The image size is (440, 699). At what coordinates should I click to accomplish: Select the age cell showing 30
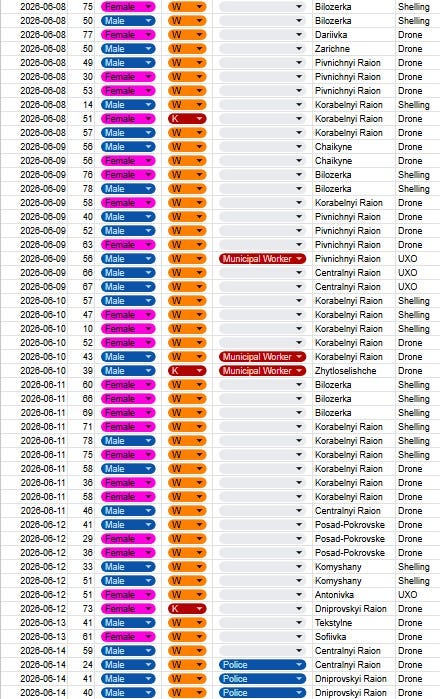(82, 77)
